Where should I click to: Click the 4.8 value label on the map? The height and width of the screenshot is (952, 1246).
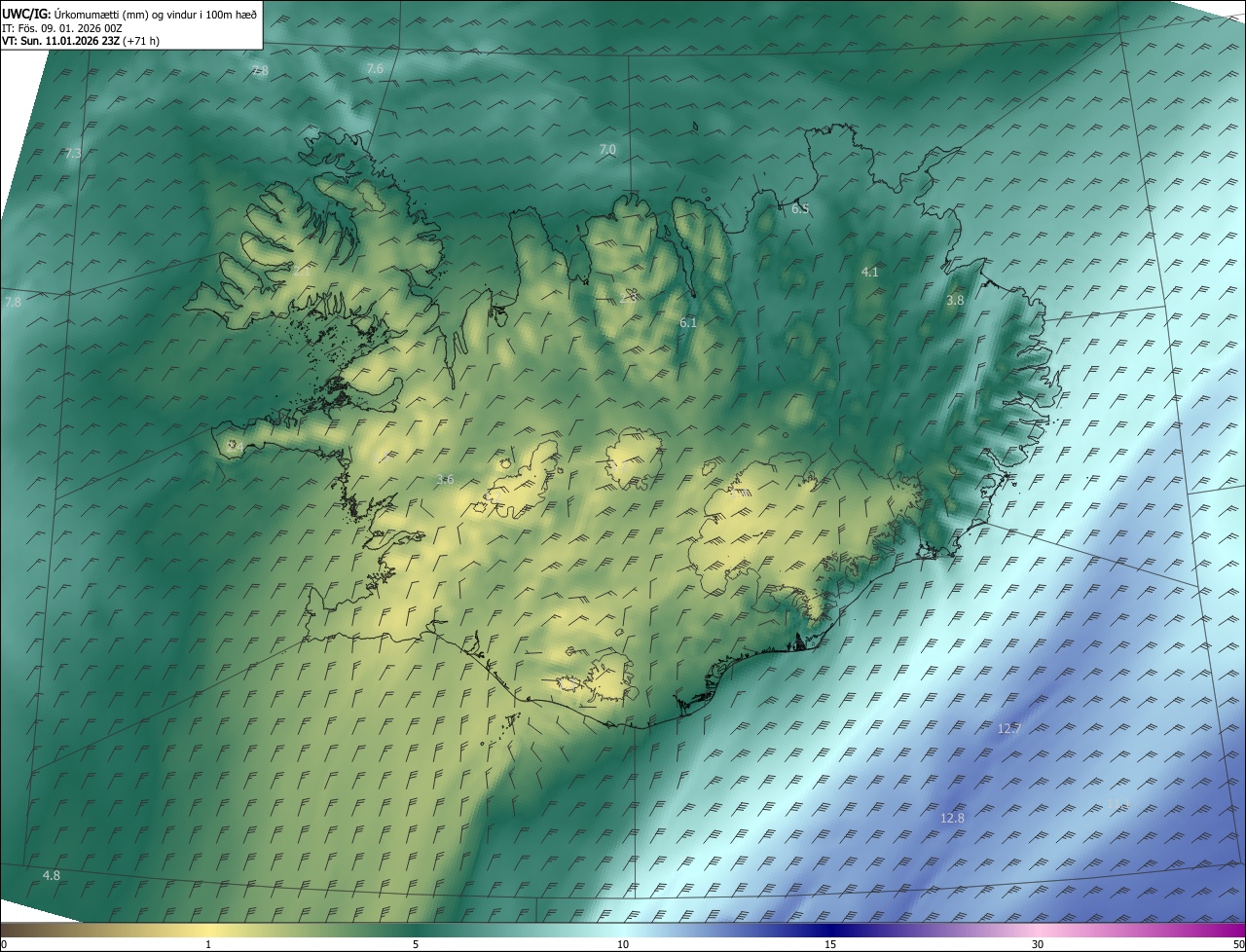(x=52, y=876)
